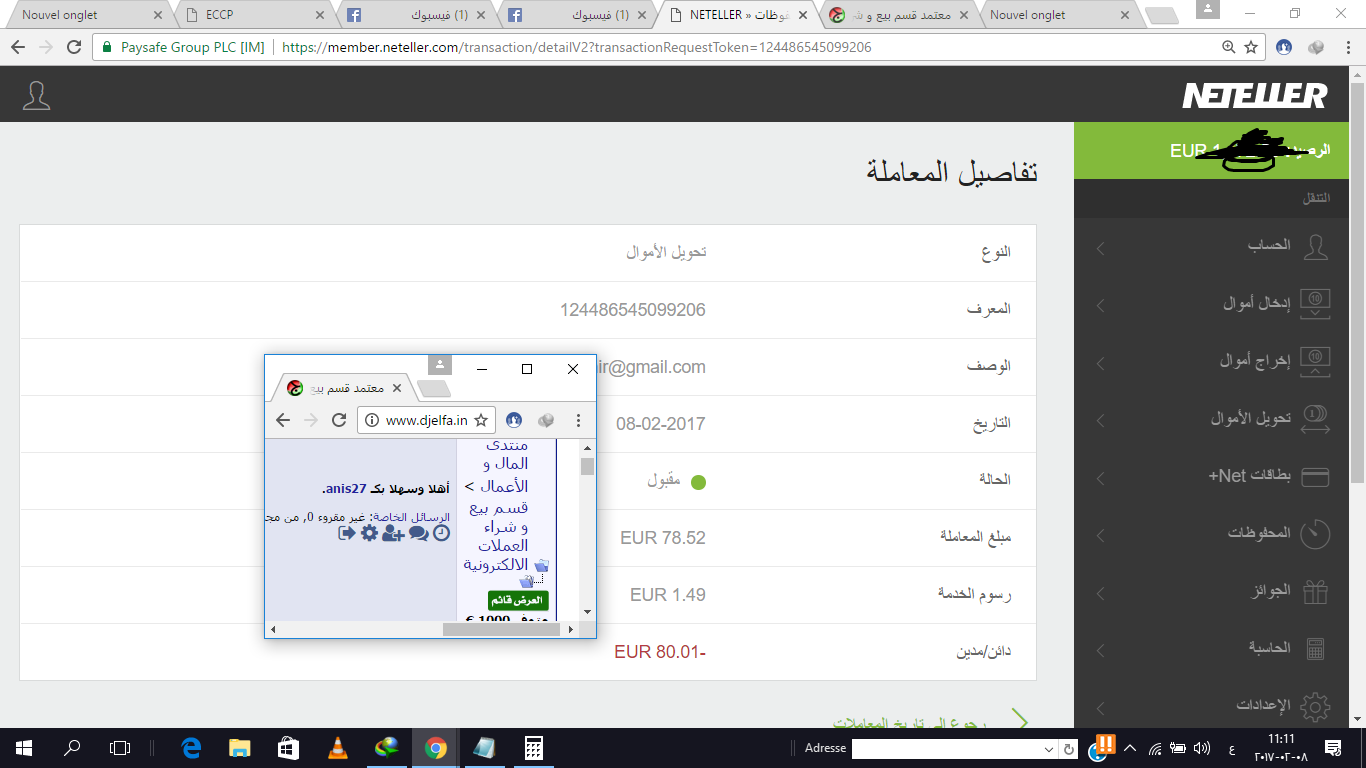
Task: Expand الحاسبة sidebar chevron
Action: [x=1101, y=649]
